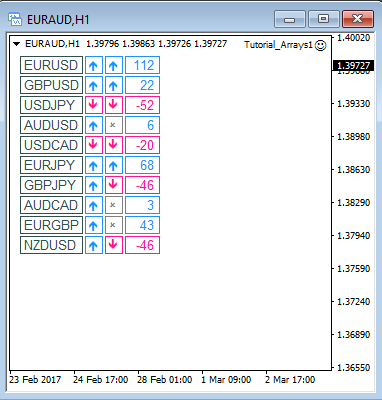Click first up arrow in GBPUSD row

(x=94, y=85)
